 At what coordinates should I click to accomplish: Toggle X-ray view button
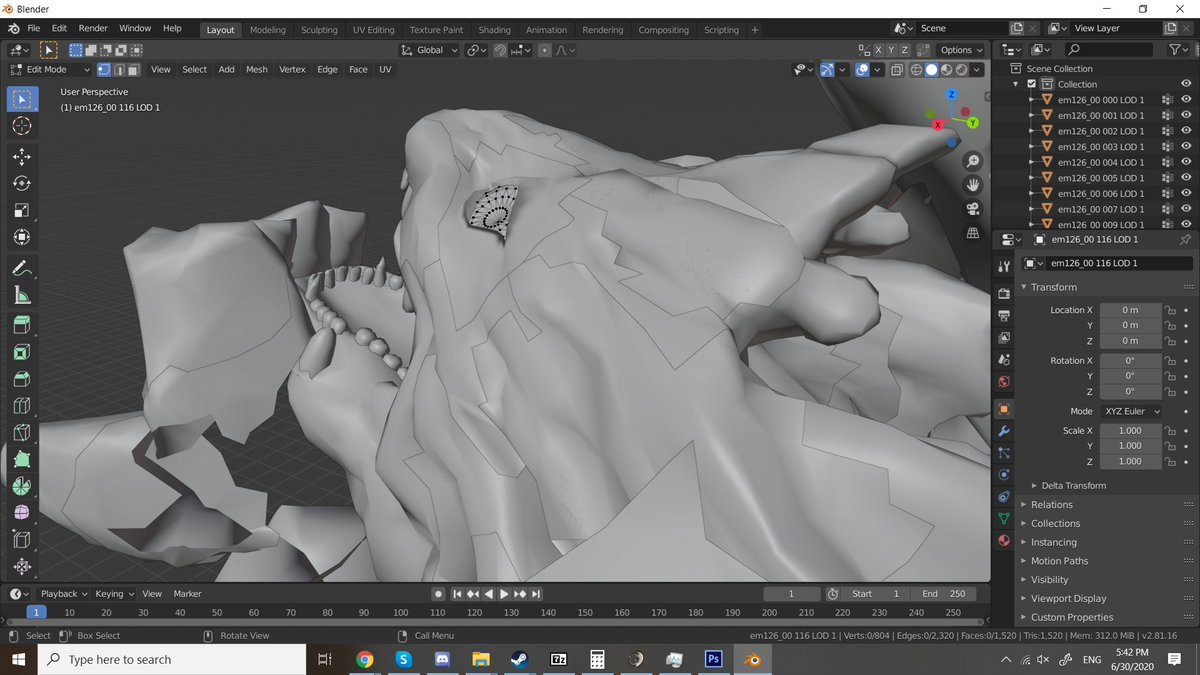[x=897, y=70]
